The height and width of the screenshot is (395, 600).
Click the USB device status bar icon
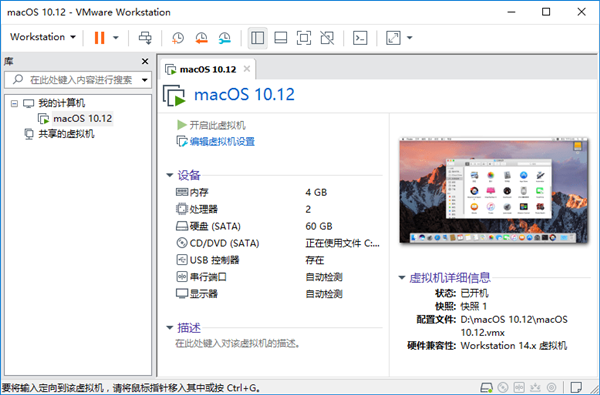535,387
